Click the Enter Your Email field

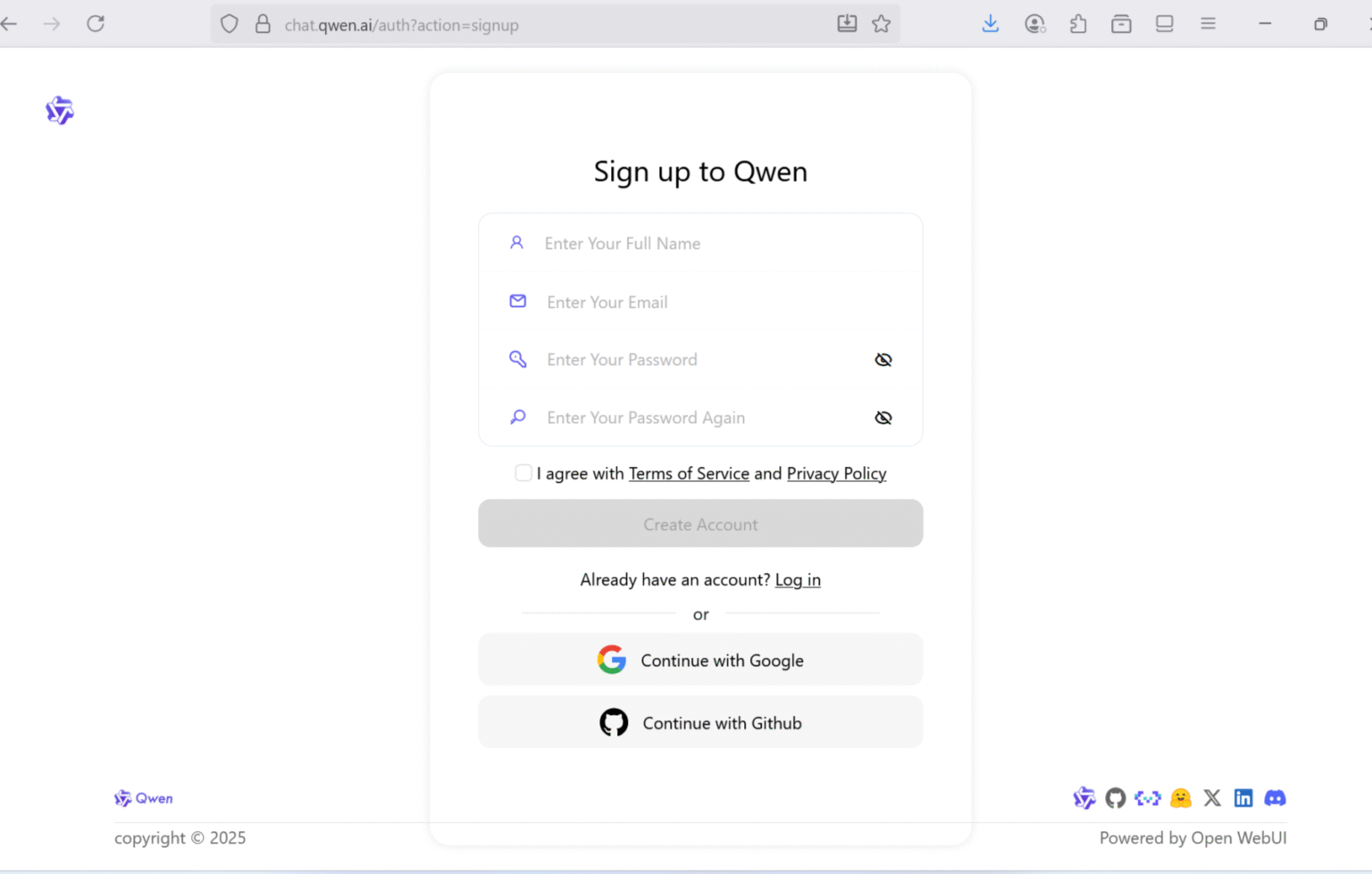click(x=700, y=302)
